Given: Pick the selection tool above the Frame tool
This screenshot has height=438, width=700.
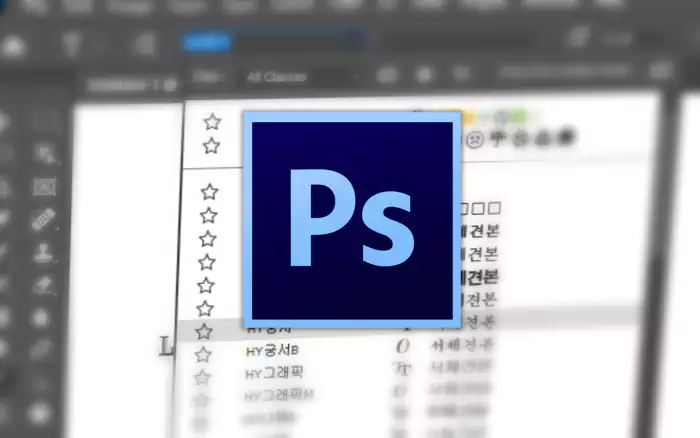Looking at the screenshot, I should point(45,154).
